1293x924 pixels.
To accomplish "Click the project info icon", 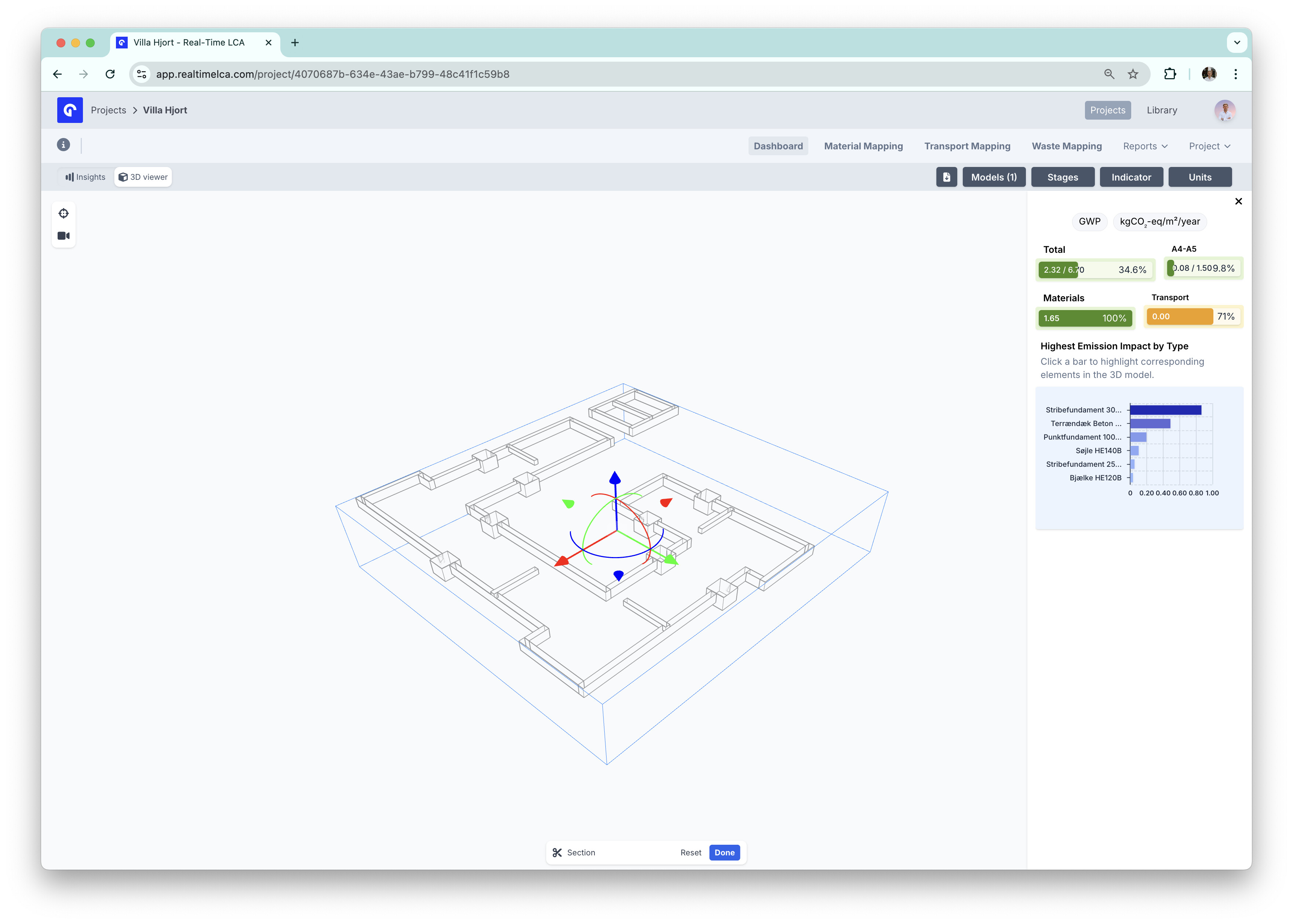I will click(x=64, y=145).
